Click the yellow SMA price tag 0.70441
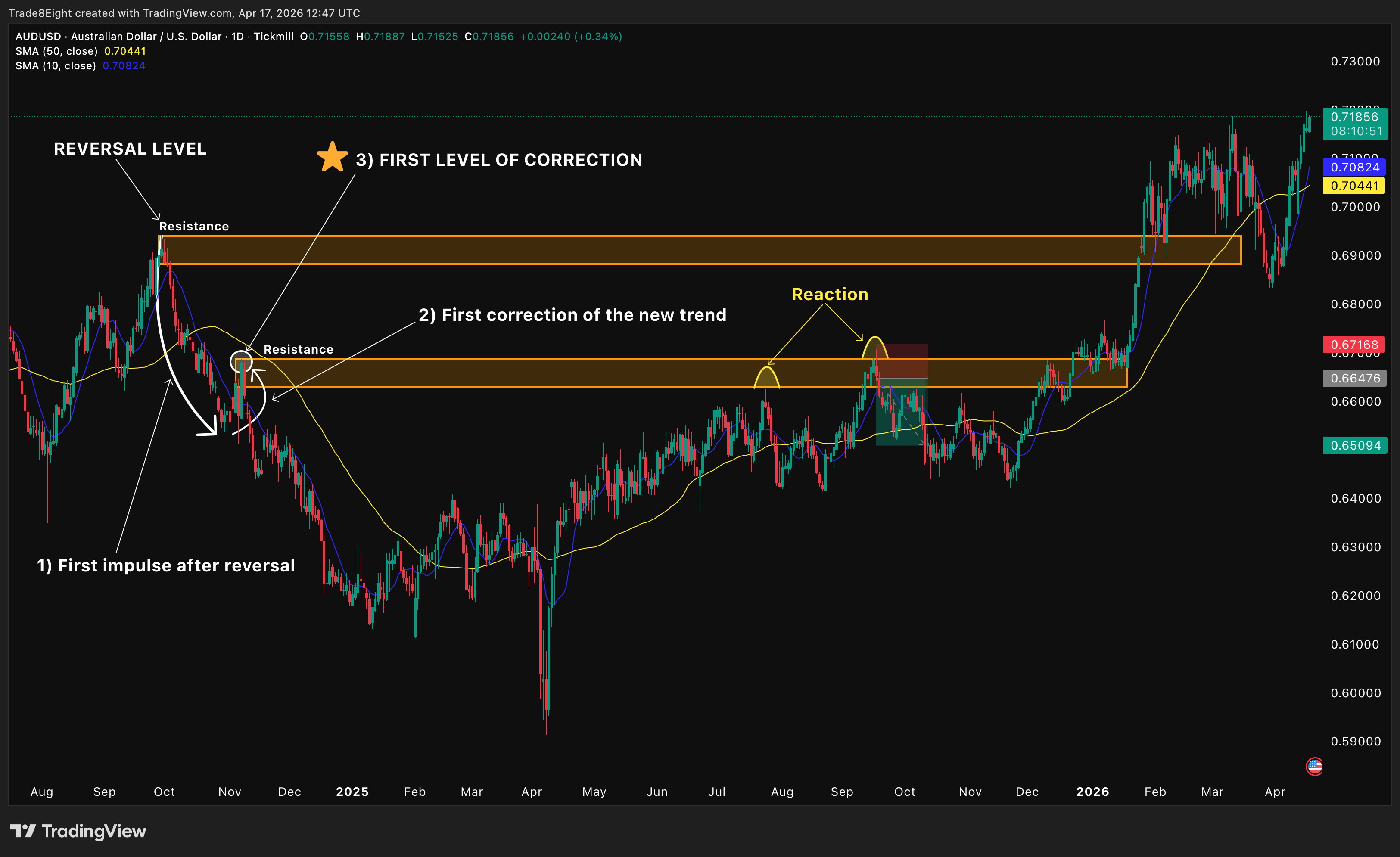1400x857 pixels. point(1354,186)
